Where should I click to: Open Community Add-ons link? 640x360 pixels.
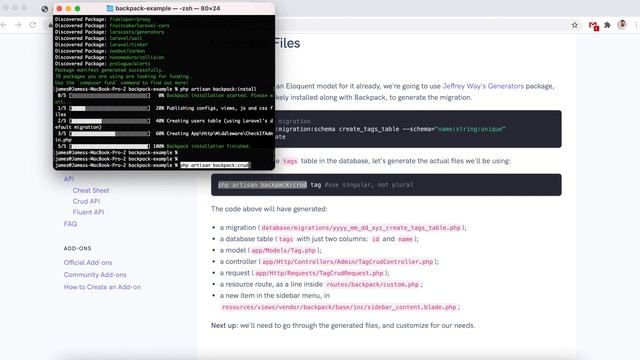[x=95, y=275]
